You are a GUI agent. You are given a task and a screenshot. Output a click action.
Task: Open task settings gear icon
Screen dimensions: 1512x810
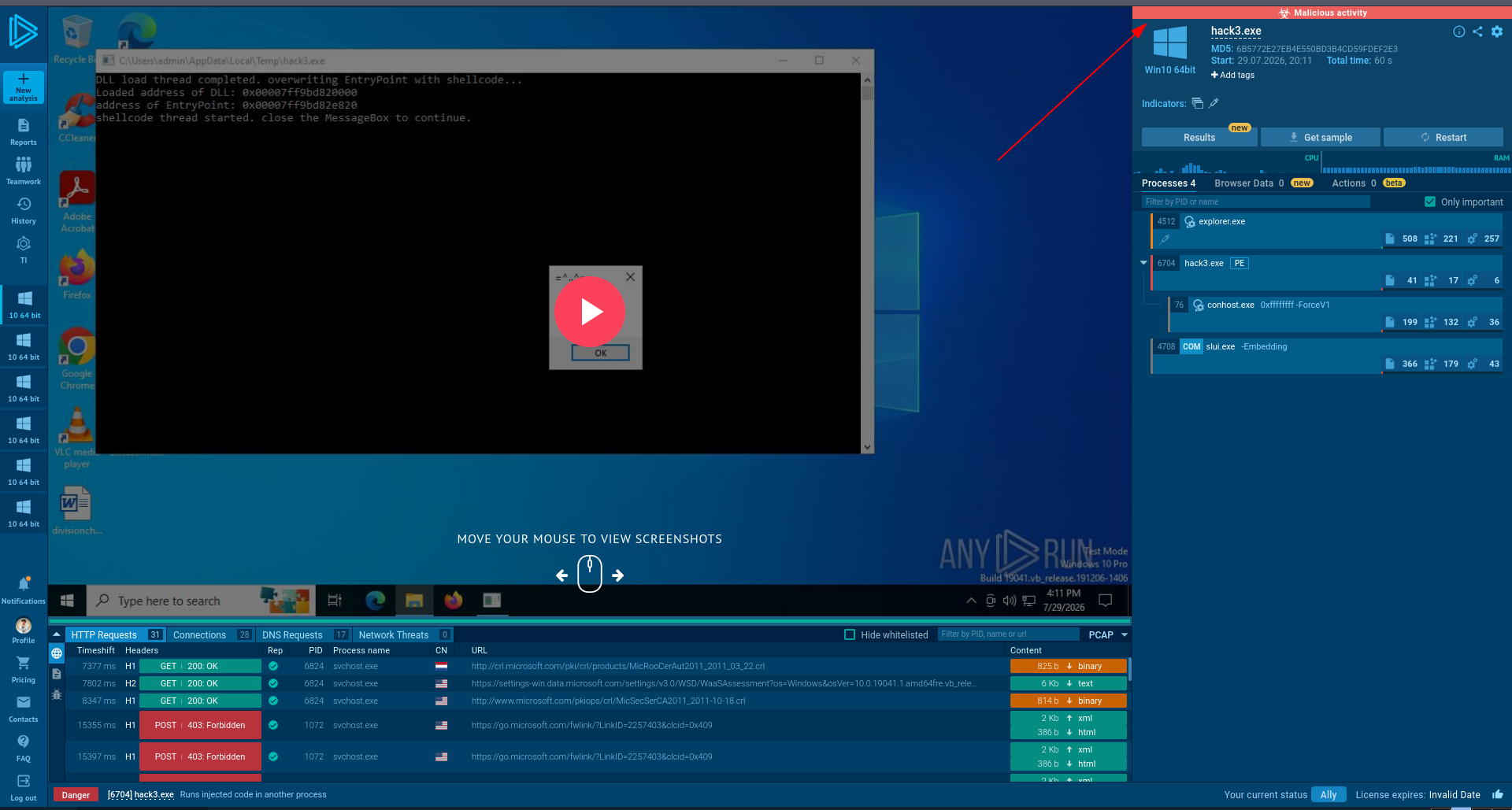[x=1497, y=31]
